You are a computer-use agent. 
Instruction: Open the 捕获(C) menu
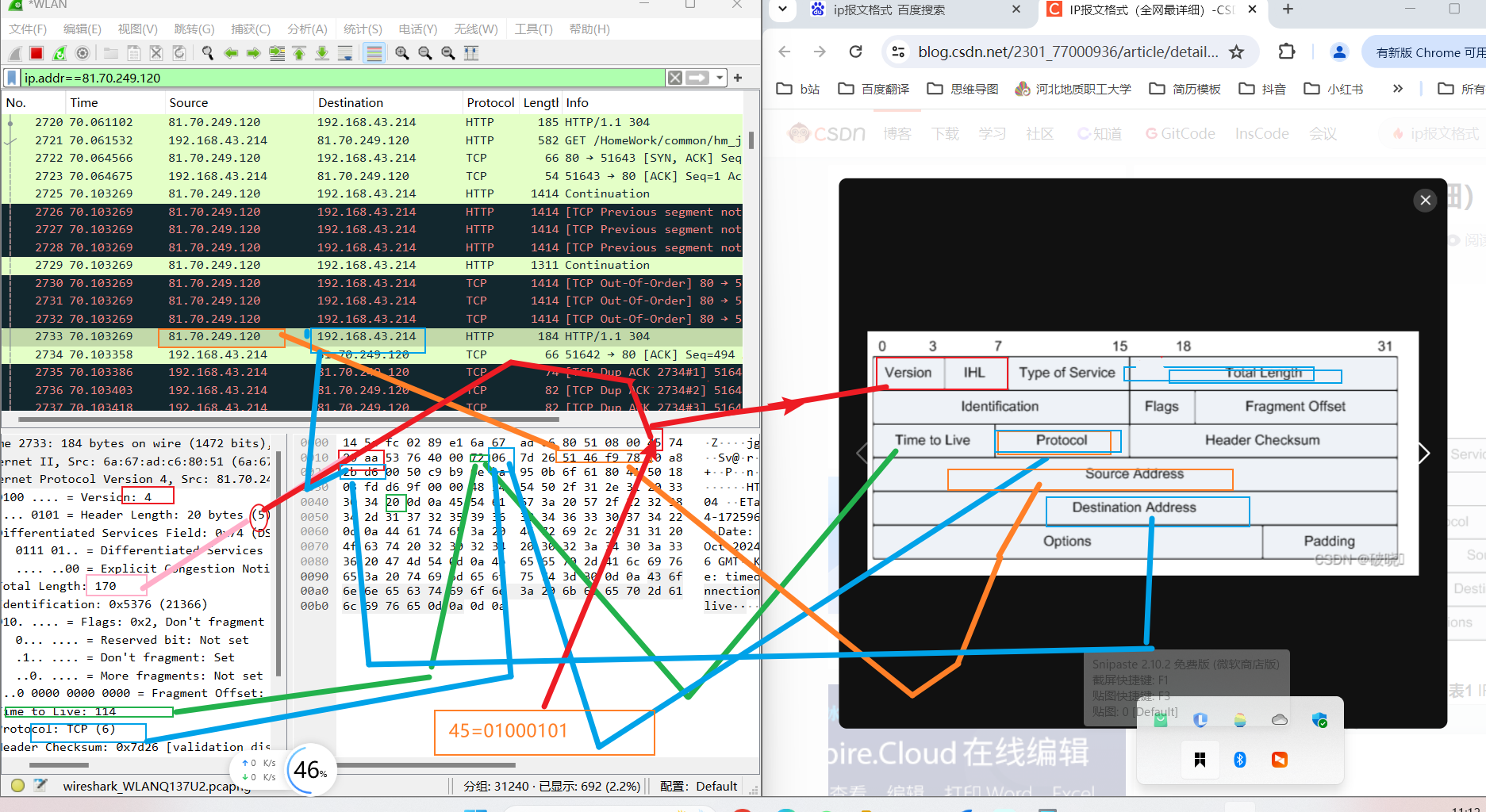point(251,29)
